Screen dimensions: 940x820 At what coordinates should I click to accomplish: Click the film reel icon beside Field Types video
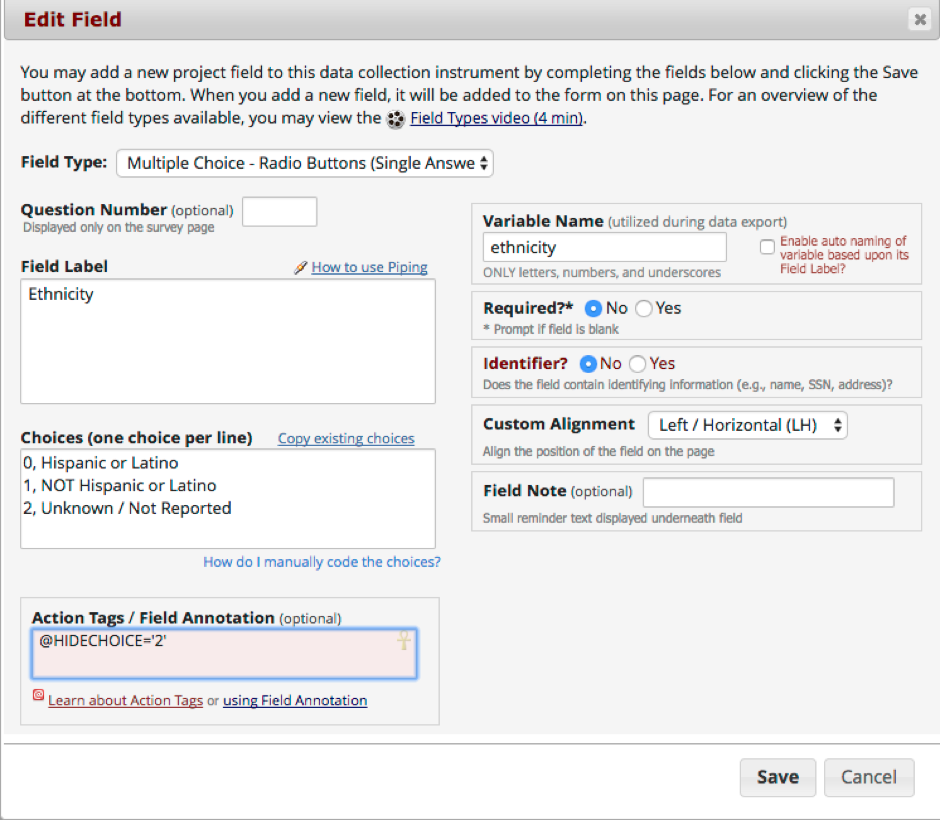coord(396,119)
